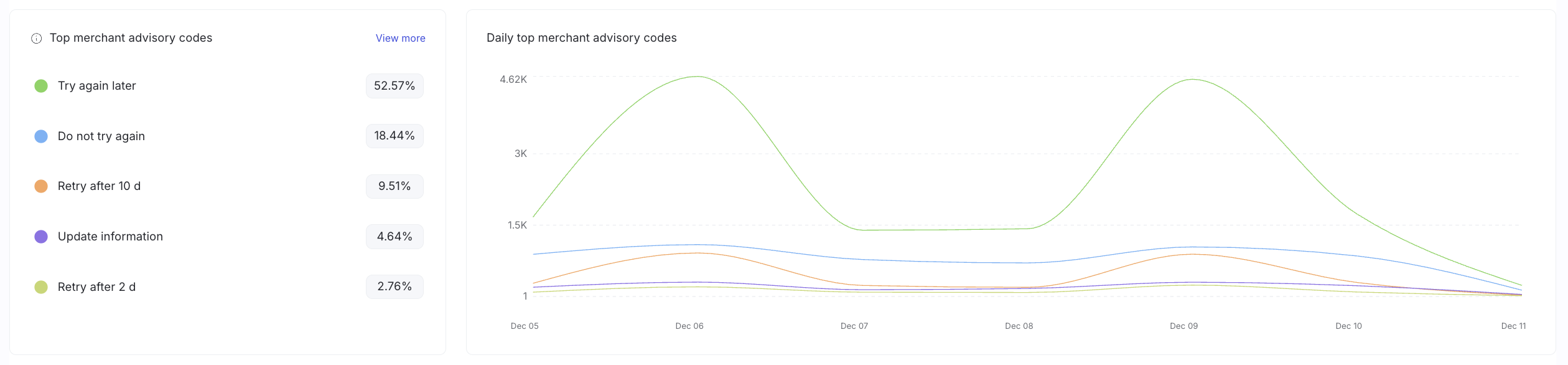Toggle the Try again later series visibility
The height and width of the screenshot is (365, 1568).
[96, 85]
